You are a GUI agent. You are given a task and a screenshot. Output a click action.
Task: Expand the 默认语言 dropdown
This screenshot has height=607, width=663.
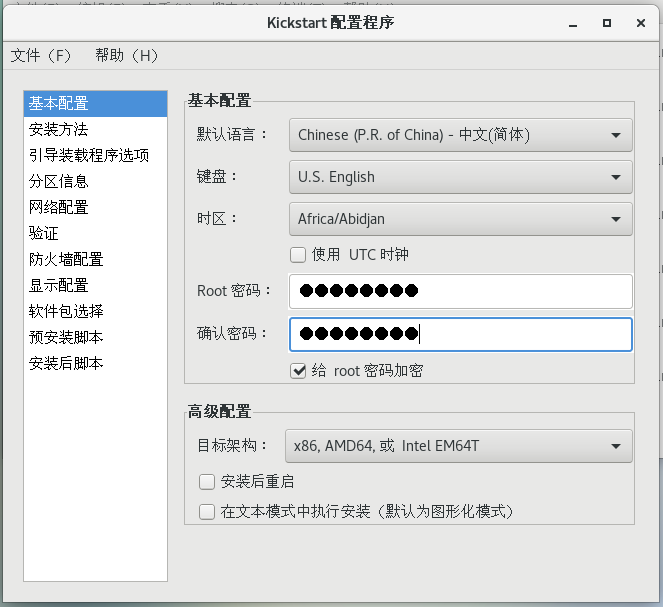pyautogui.click(x=460, y=135)
